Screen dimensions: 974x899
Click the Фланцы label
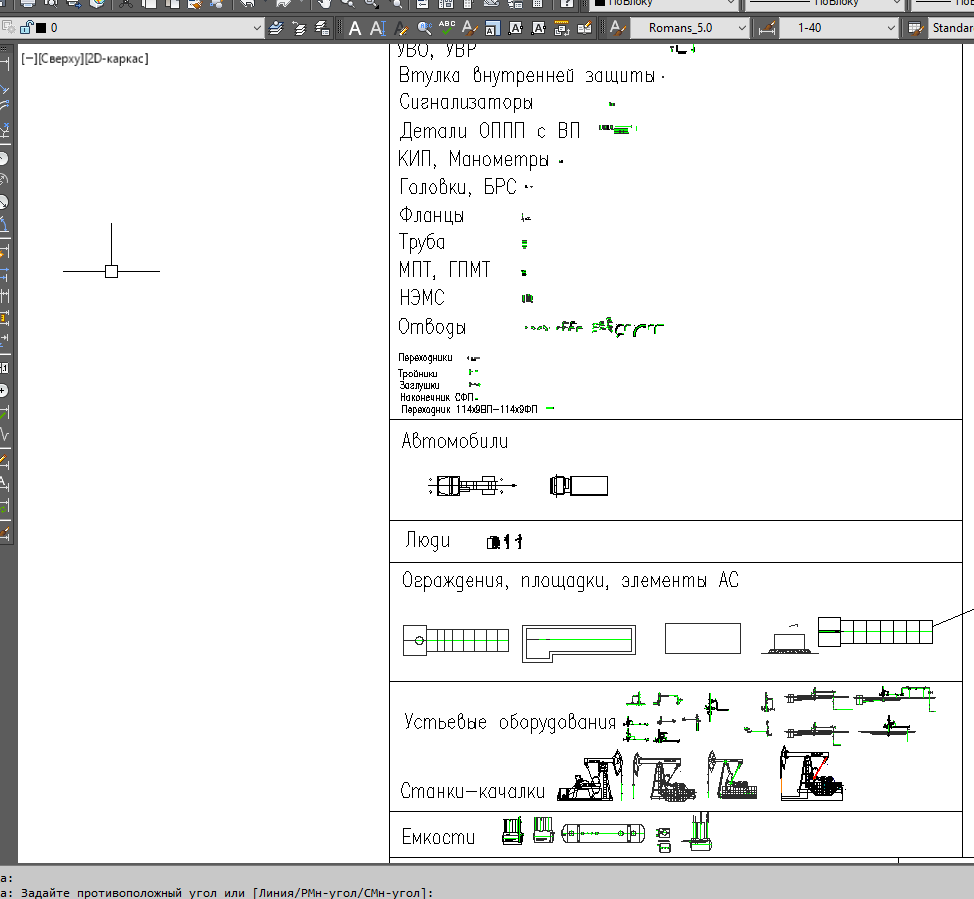click(x=431, y=216)
